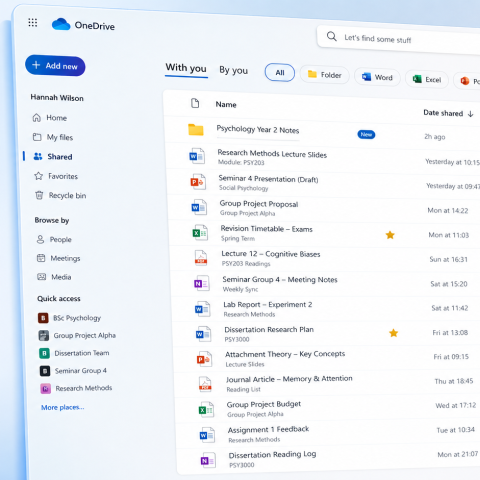
Task: Click 'Thu at 18:45' date cell
Action: (454, 381)
